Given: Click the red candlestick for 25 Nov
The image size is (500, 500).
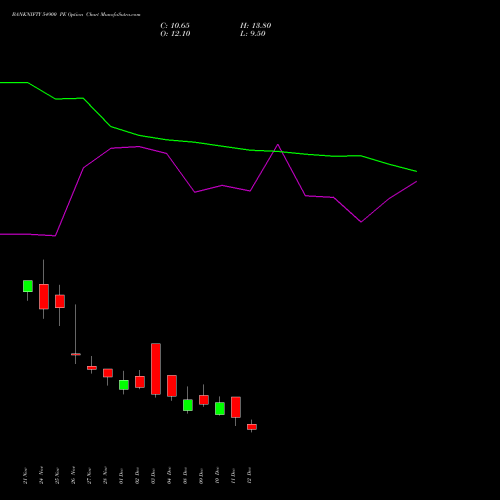Looking at the screenshot, I should [x=60, y=301].
